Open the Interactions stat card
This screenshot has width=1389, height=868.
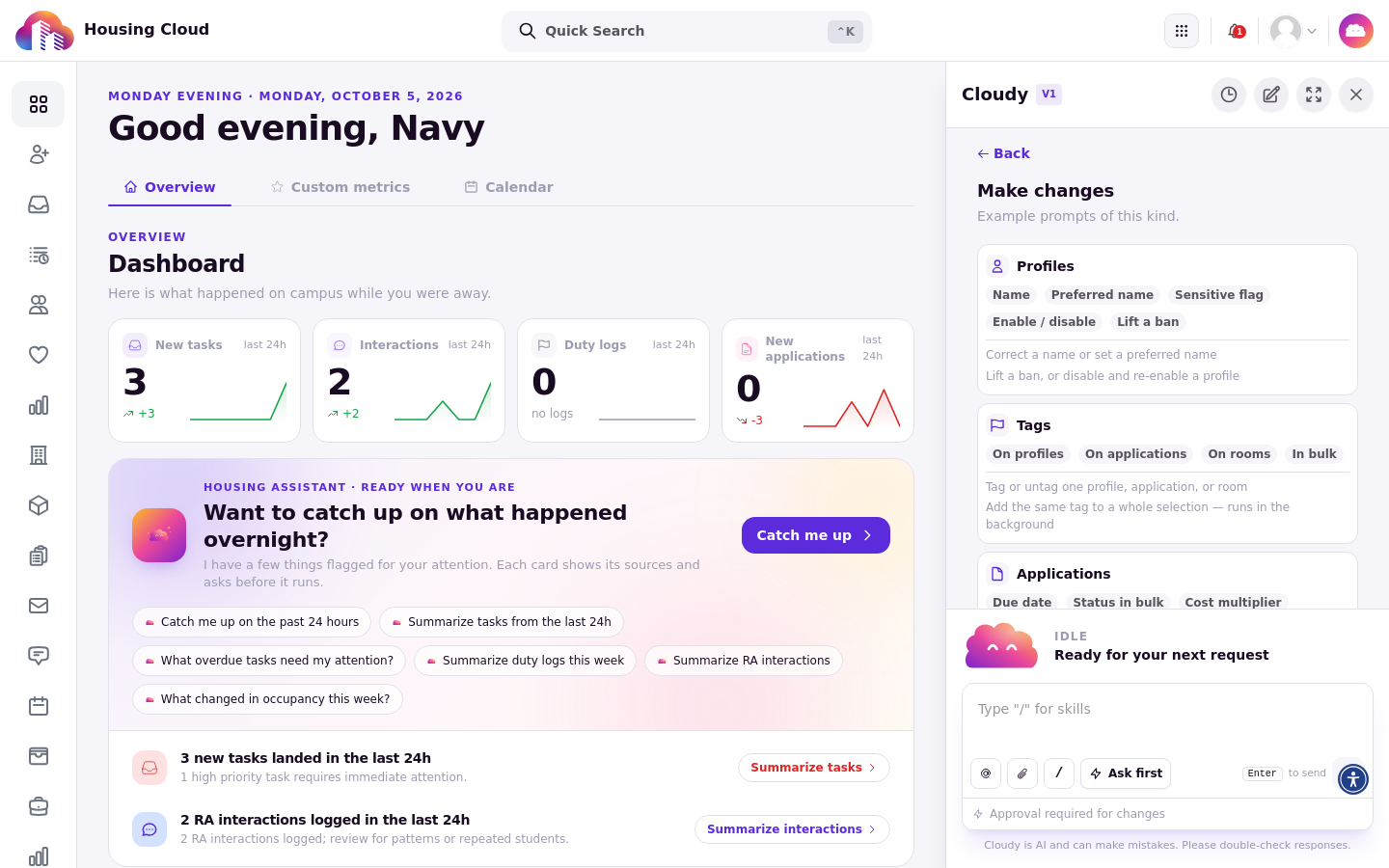pos(409,380)
